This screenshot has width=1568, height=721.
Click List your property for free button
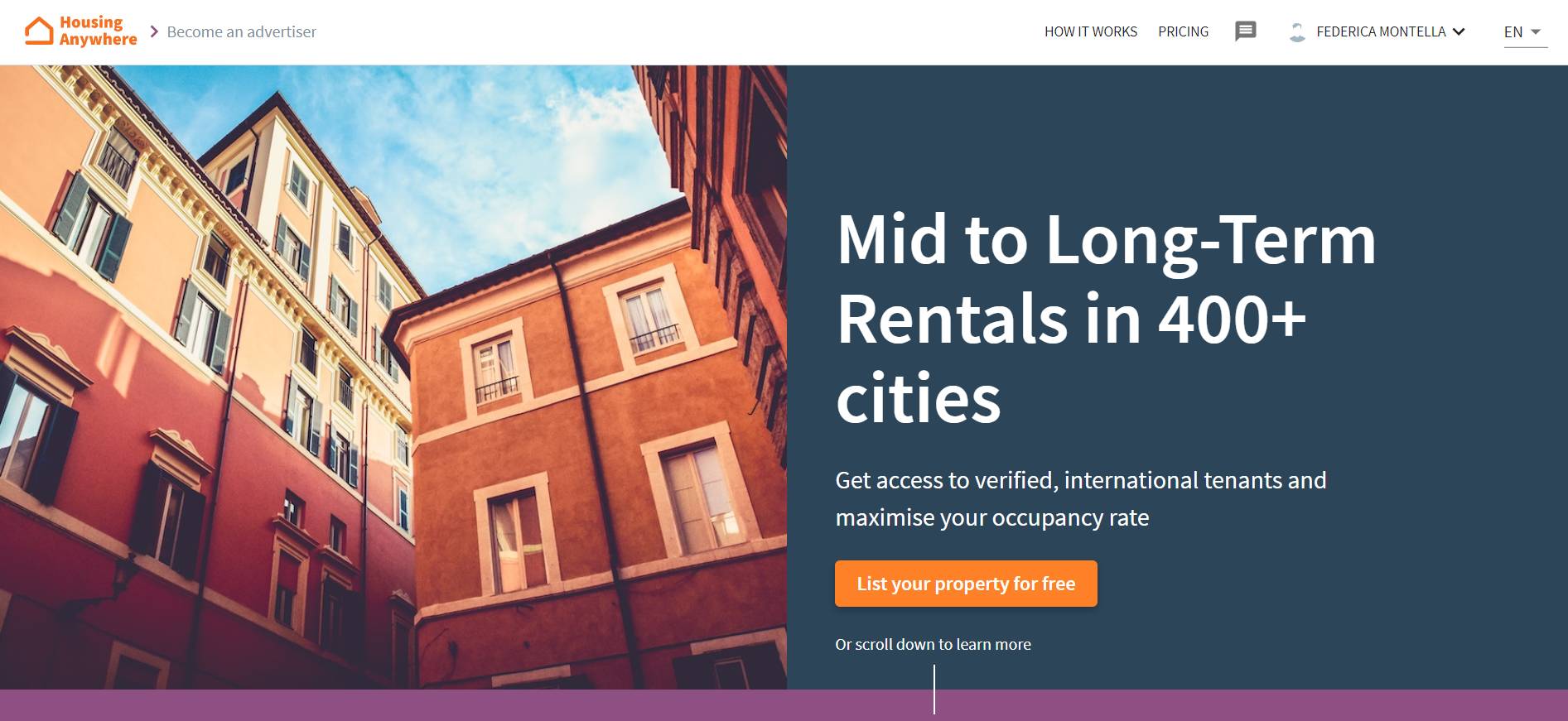coord(966,584)
